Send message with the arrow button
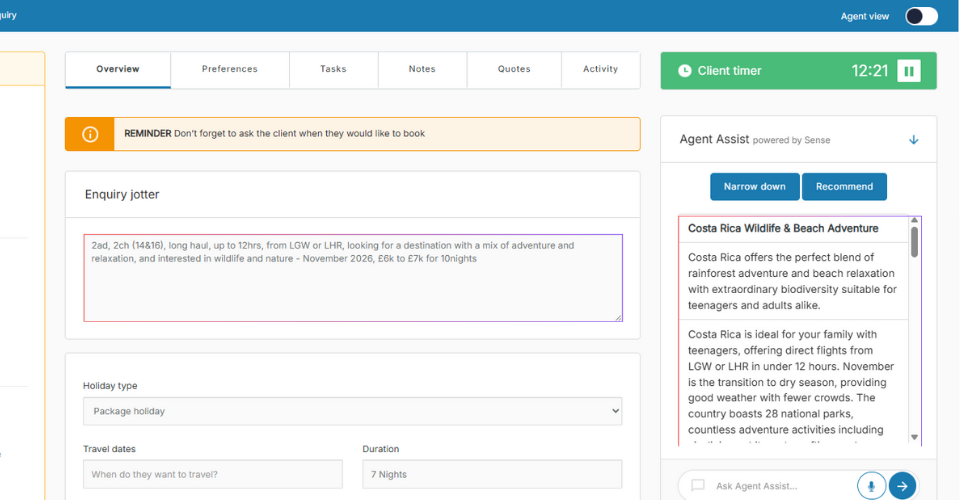Screen dimensions: 960x500 [x=902, y=486]
